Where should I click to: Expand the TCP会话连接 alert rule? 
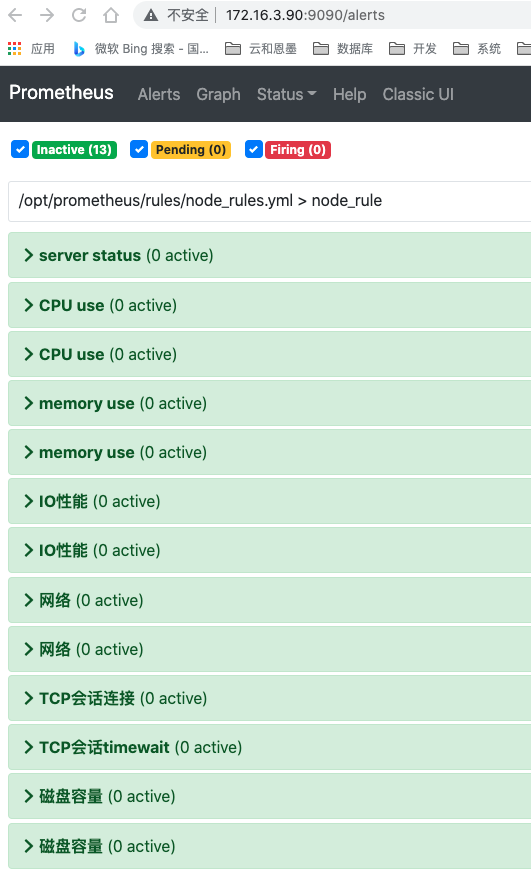coord(269,698)
